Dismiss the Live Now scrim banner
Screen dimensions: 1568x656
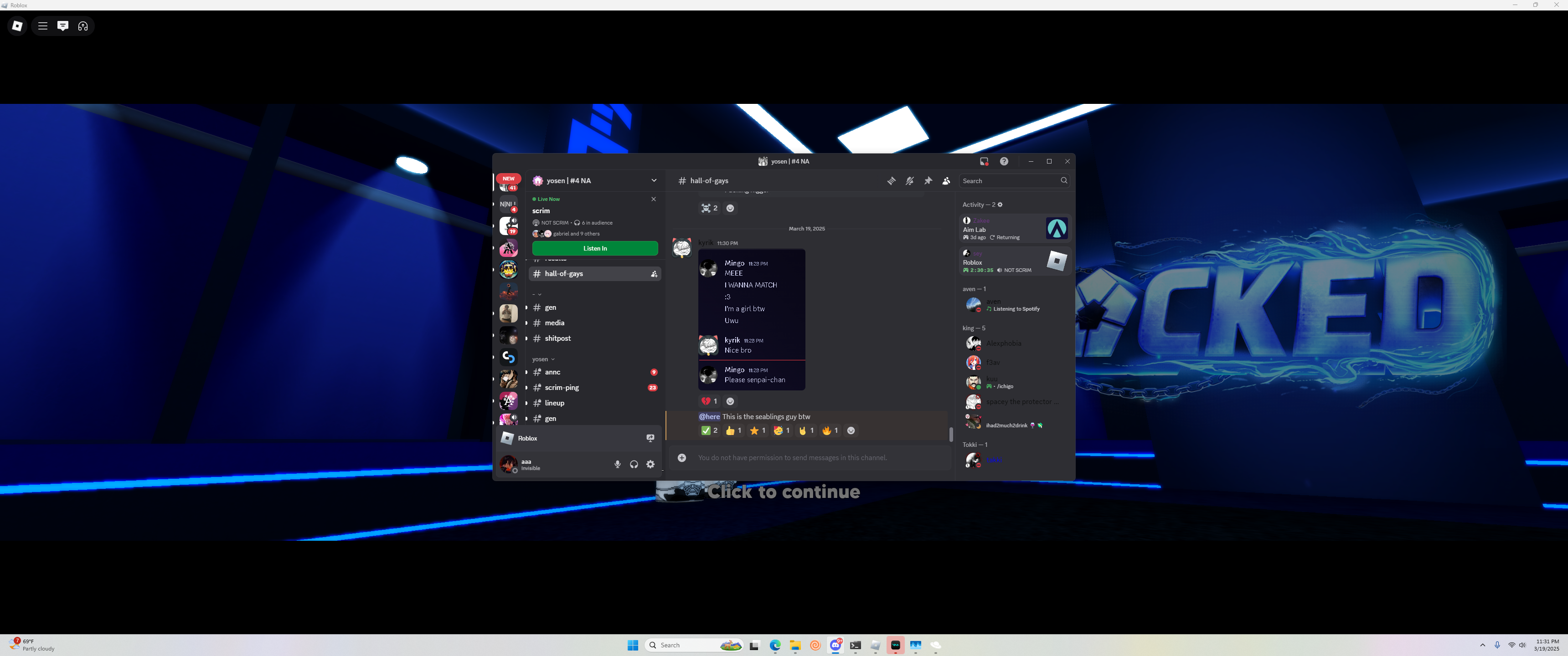(x=654, y=199)
